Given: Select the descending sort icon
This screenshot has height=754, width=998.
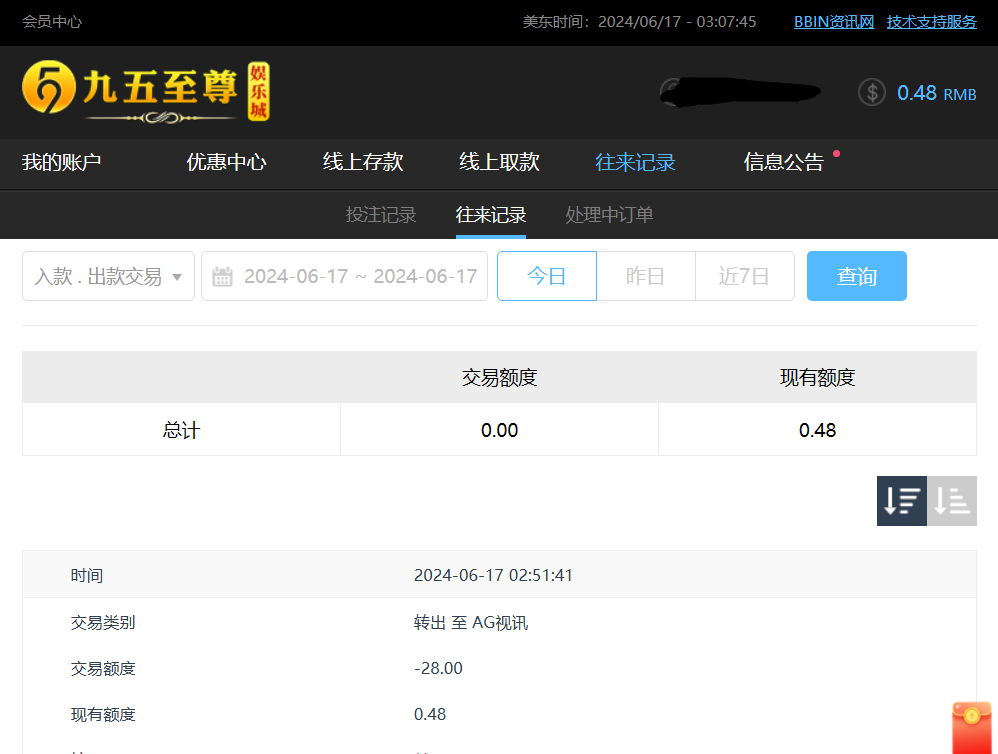Looking at the screenshot, I should 901,500.
